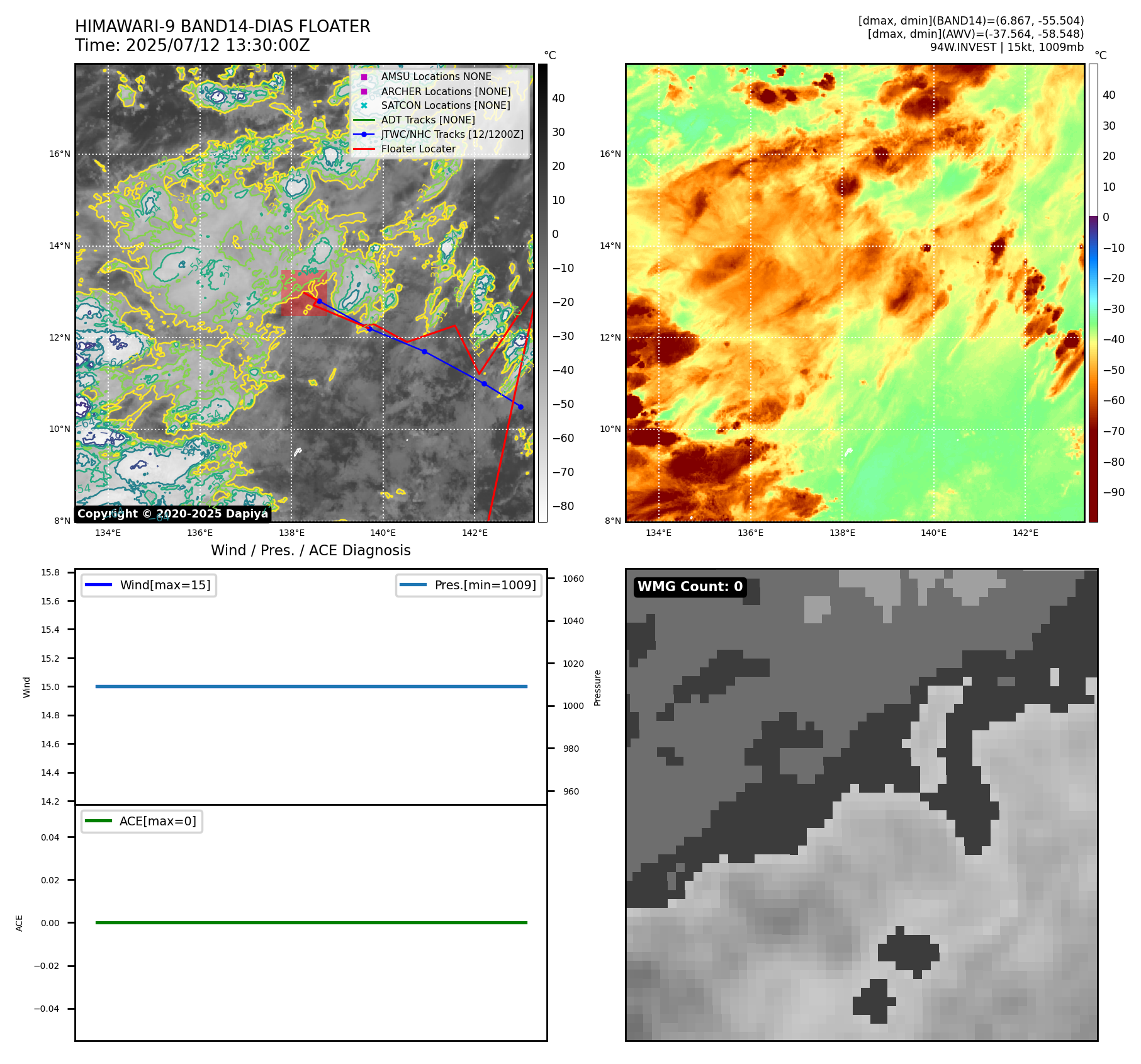Image resolution: width=1141 pixels, height=1064 pixels.
Task: Click the blue track point inside red floater box
Action: pos(319,302)
